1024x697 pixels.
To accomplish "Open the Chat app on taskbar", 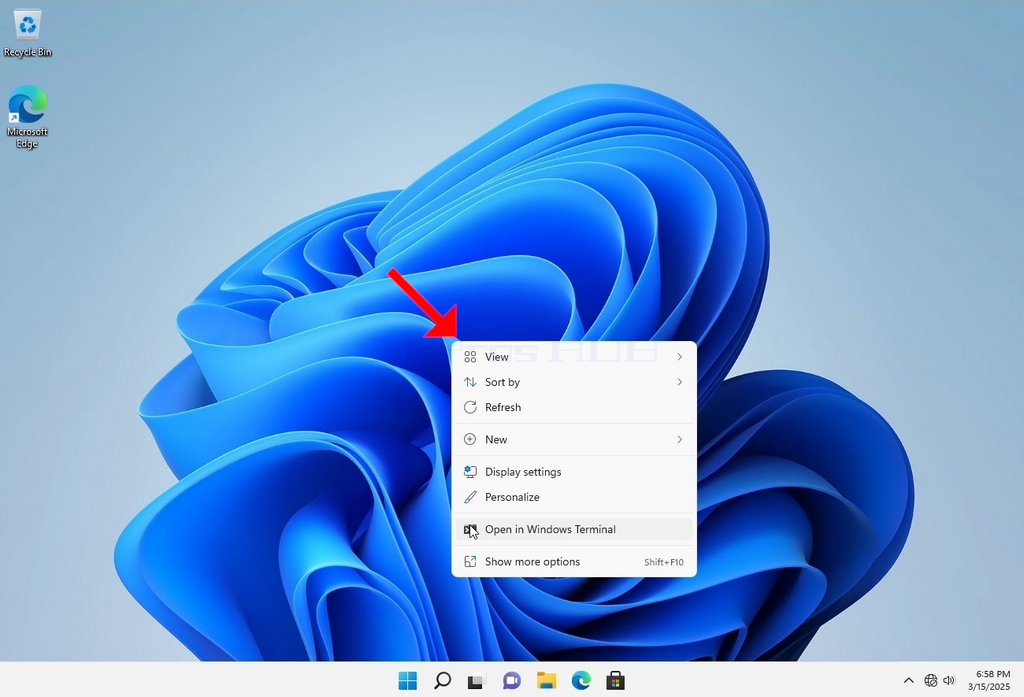I will (511, 681).
